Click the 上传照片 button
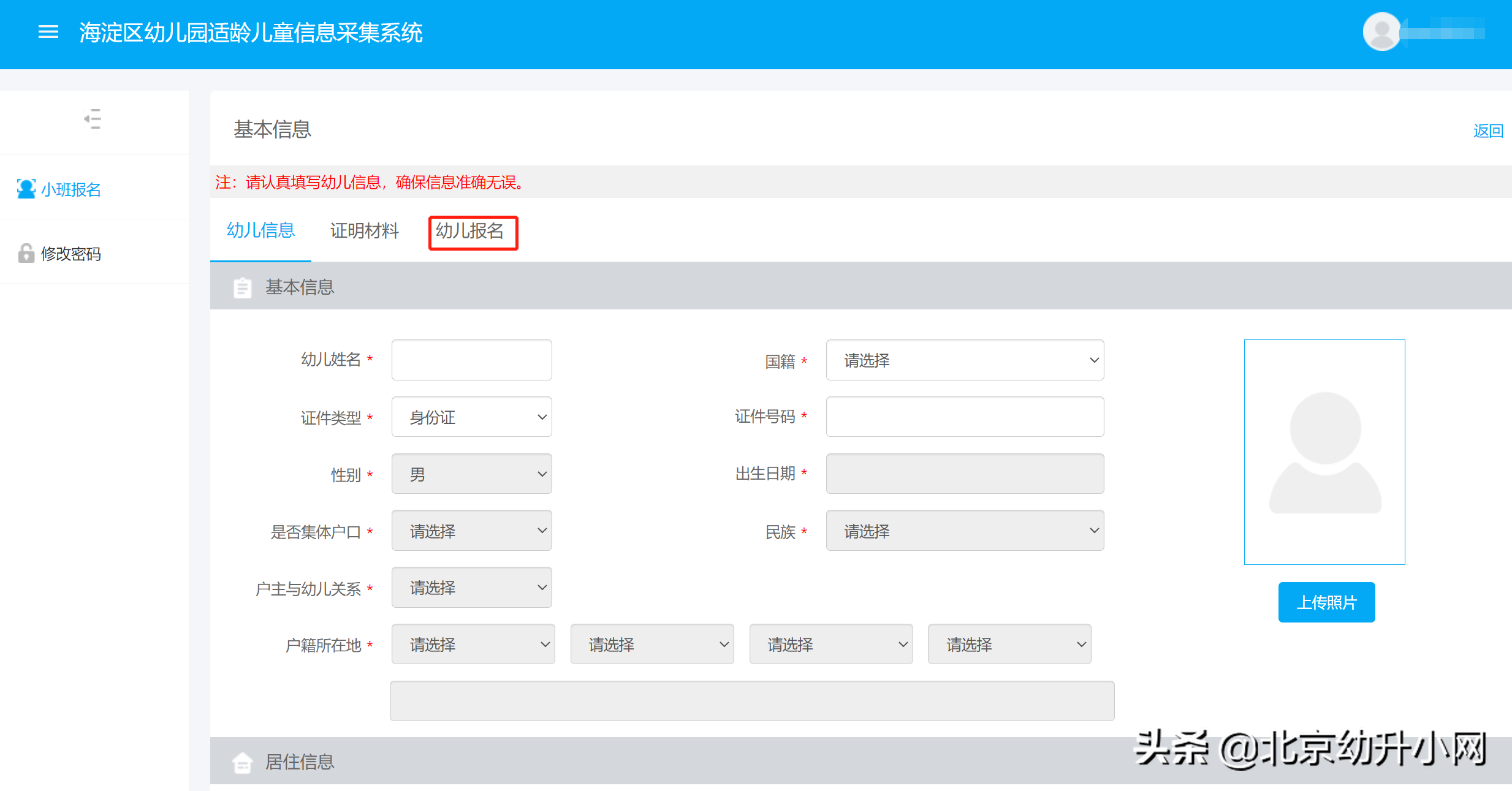The image size is (1512, 791). click(1326, 602)
